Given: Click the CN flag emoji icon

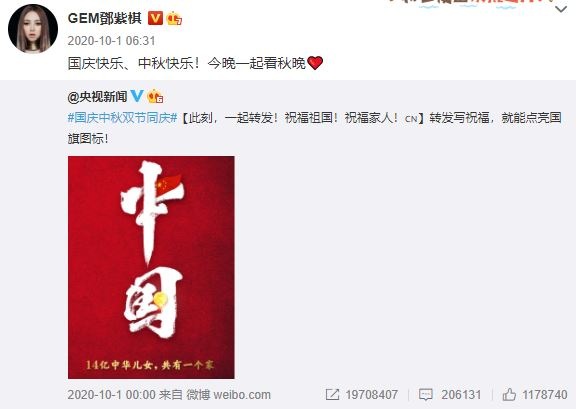Looking at the screenshot, I should 411,119.
